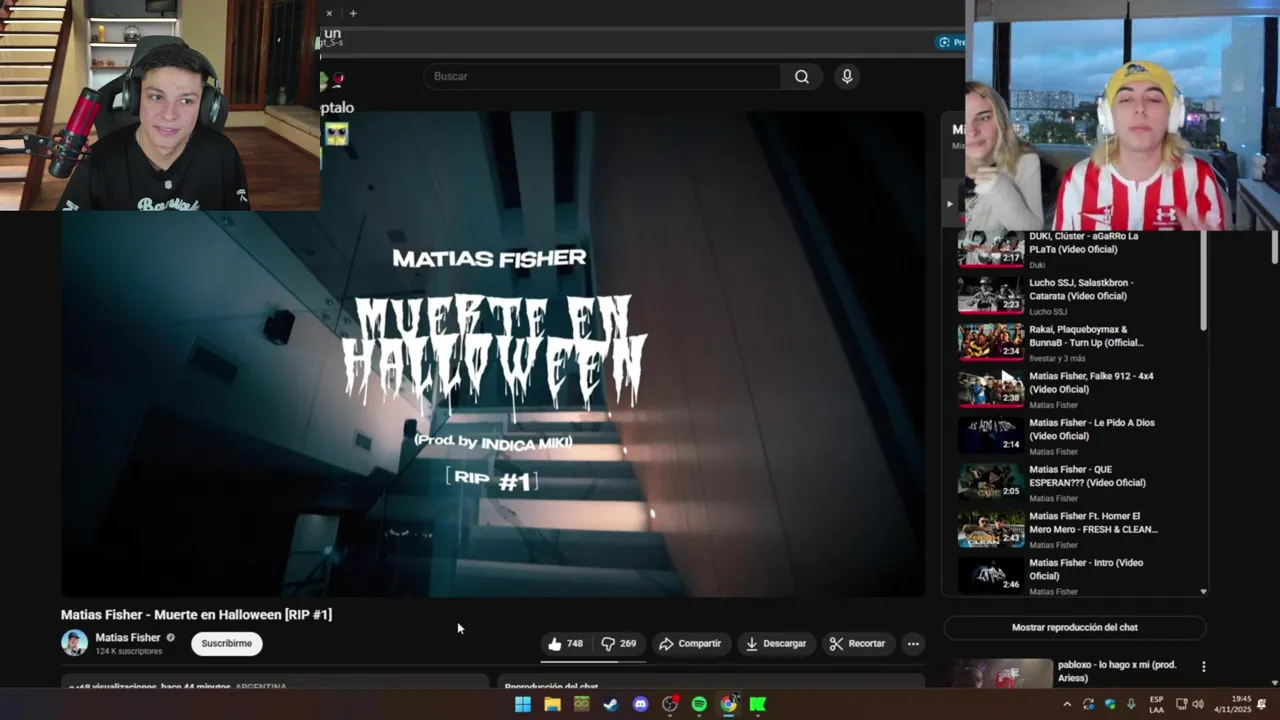Open the three-dot more actions menu
Viewport: 1280px width, 720px height.
pos(913,644)
